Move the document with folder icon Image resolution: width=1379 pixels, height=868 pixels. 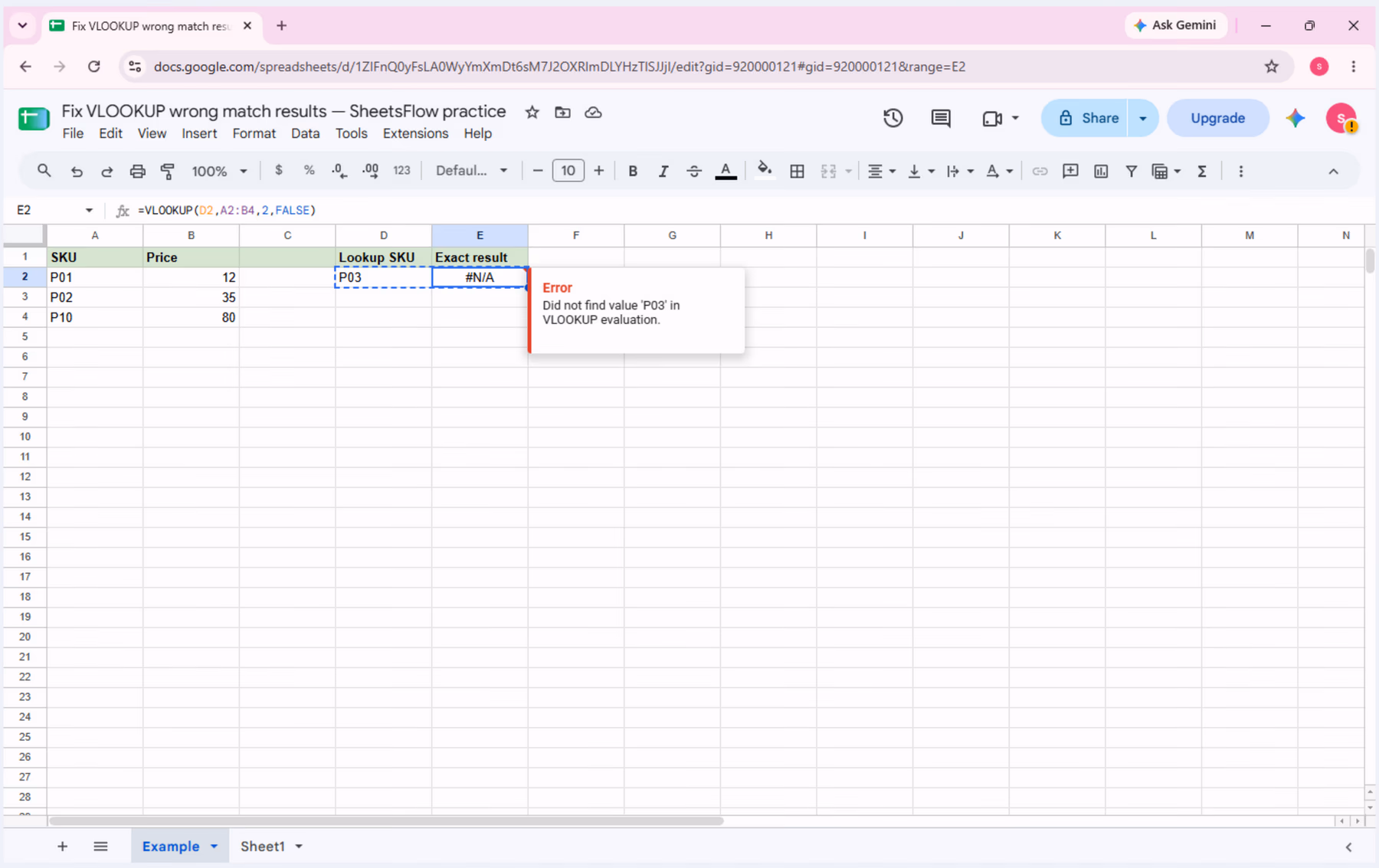click(x=562, y=113)
